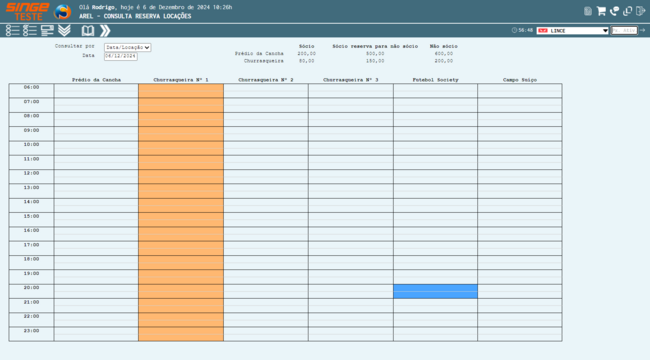Open the phone chat support icon
The height and width of the screenshot is (360, 650).
614,11
